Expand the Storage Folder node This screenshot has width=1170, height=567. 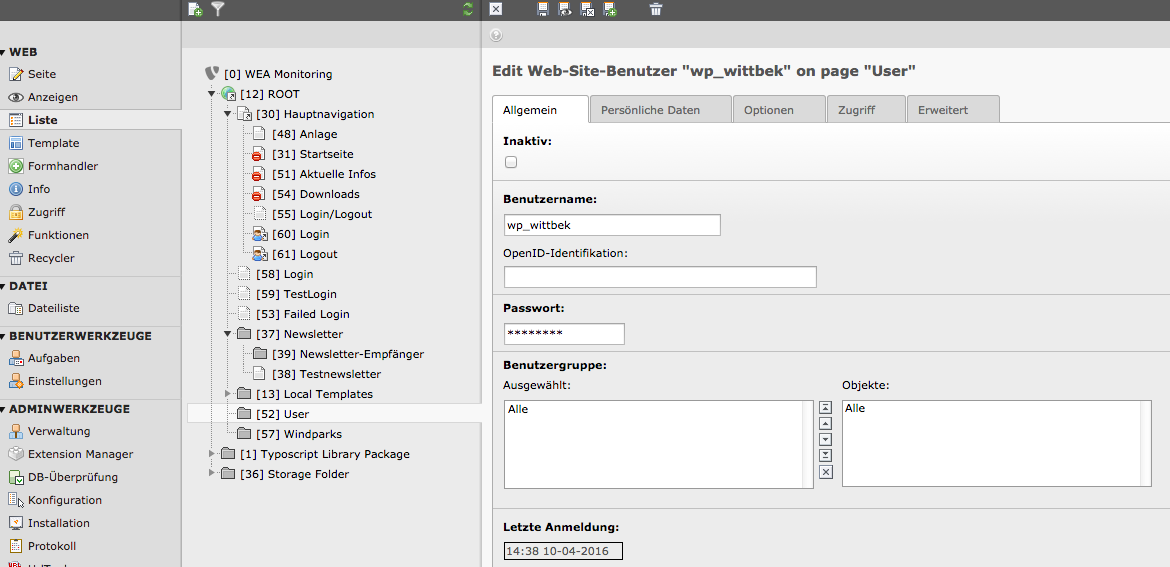(x=212, y=474)
